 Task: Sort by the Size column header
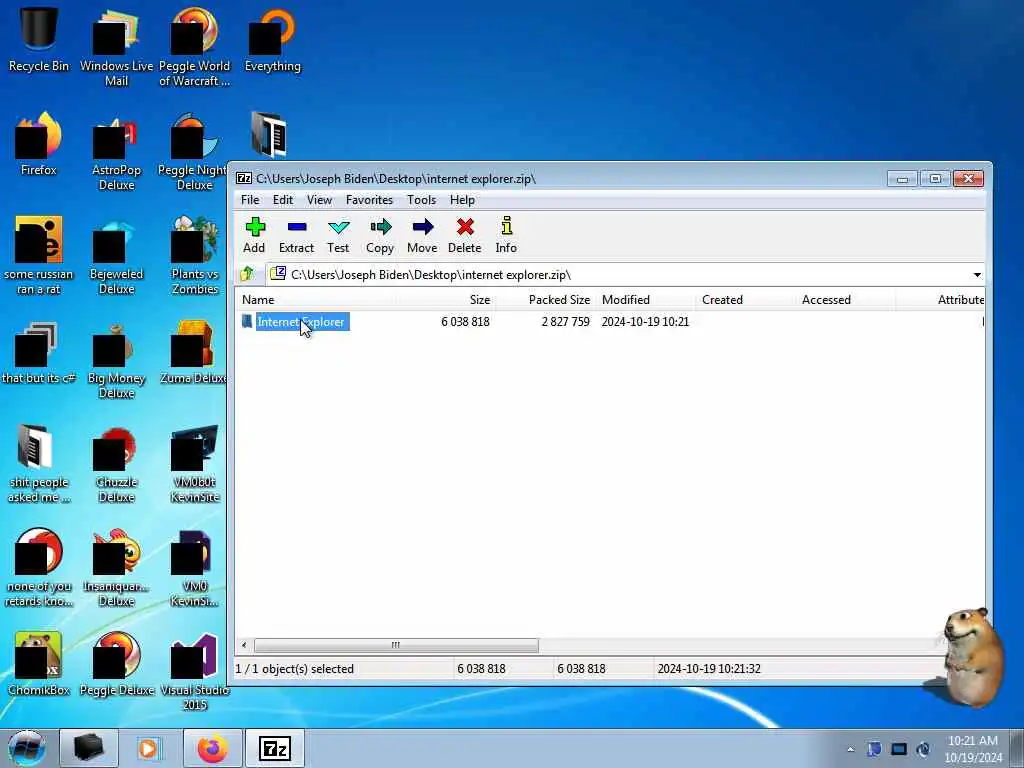pos(445,300)
